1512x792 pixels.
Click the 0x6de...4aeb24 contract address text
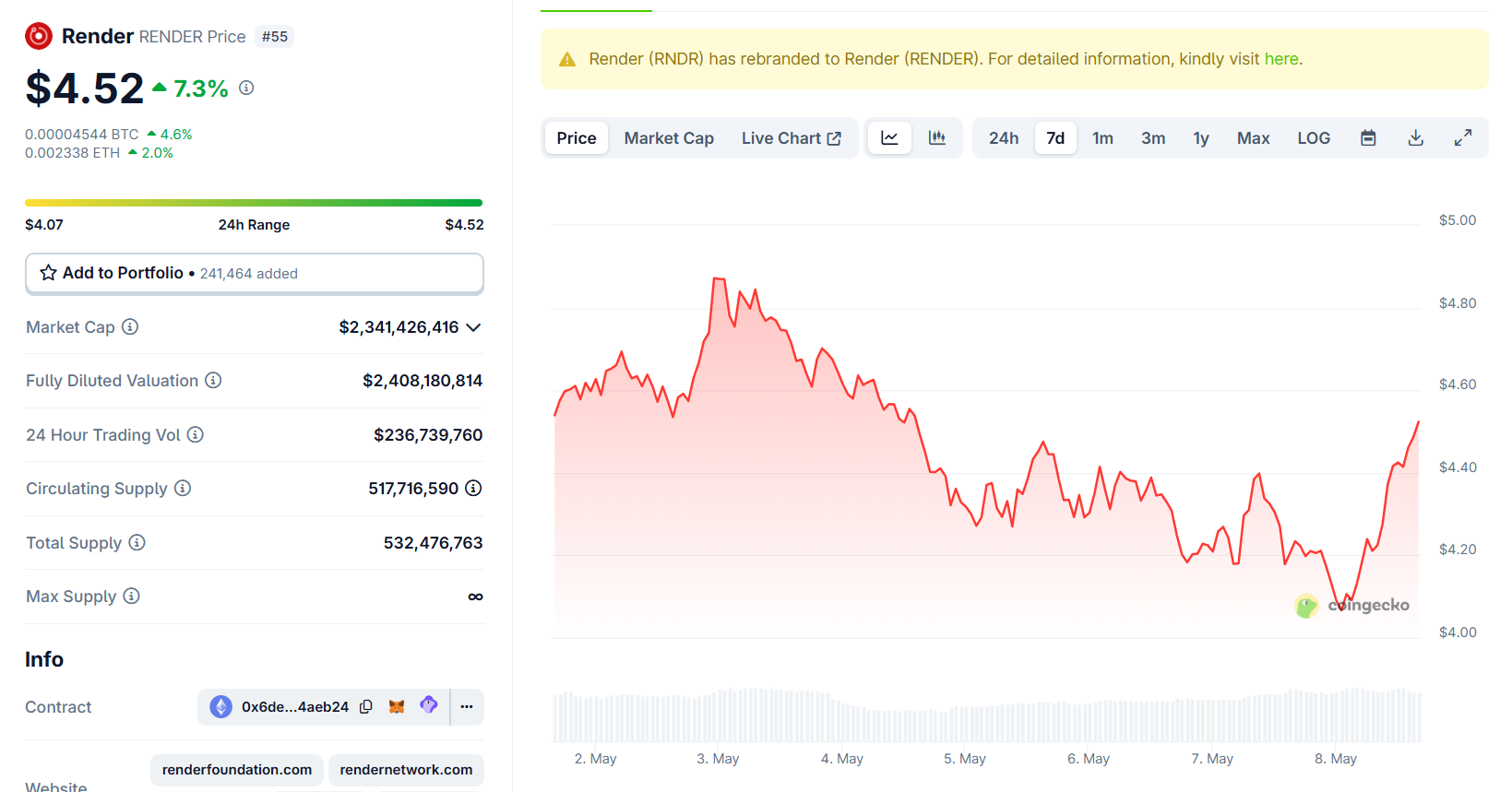coord(295,707)
